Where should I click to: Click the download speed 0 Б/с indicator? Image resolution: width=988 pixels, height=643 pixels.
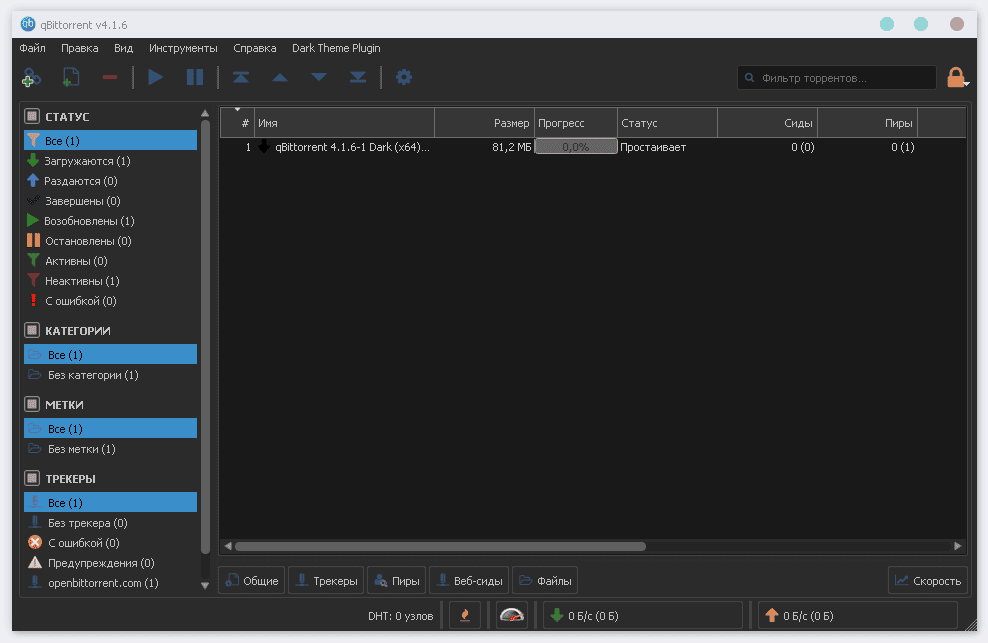pos(643,615)
